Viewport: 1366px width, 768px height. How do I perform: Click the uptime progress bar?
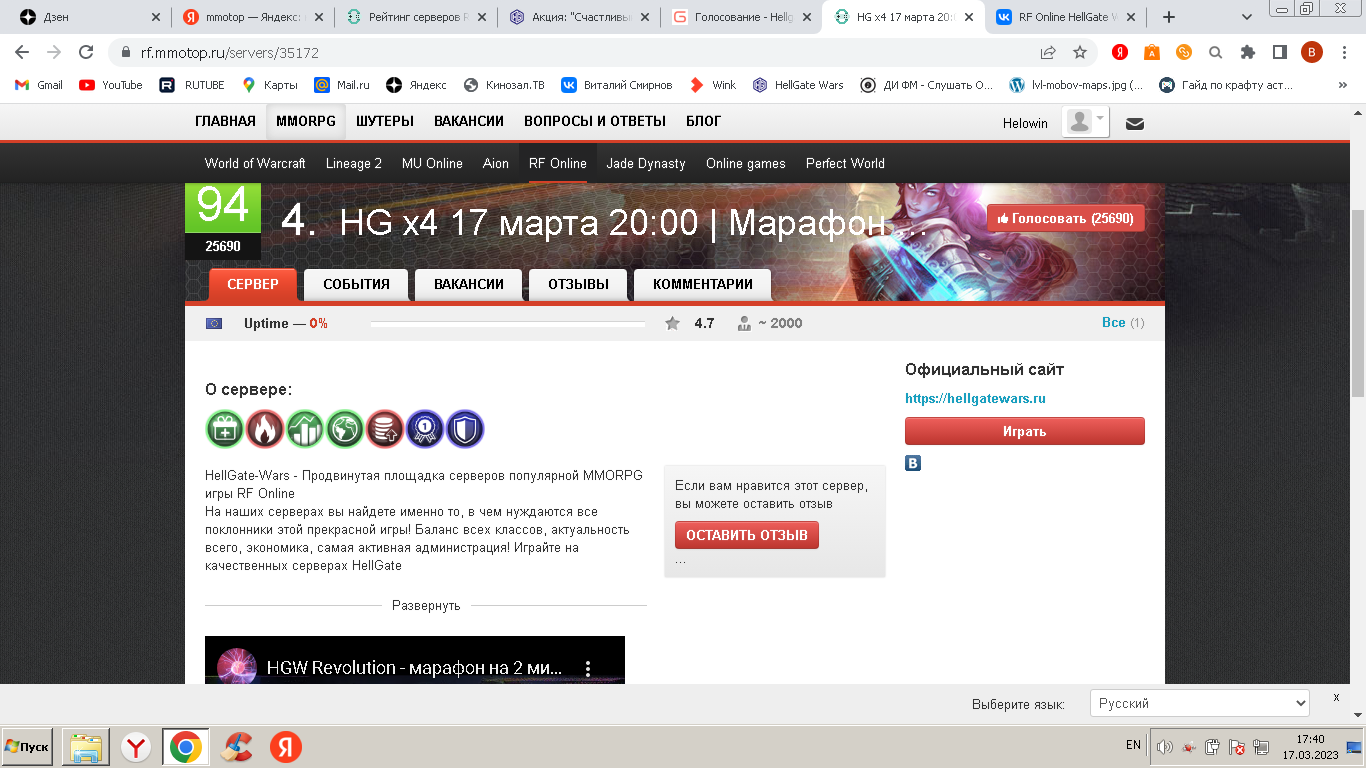coord(508,323)
